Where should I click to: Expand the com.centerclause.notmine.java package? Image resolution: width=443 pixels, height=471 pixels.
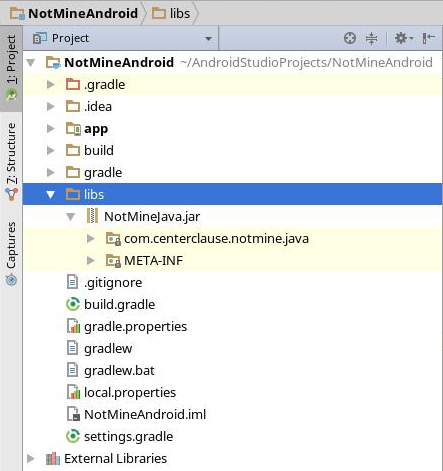click(90, 238)
